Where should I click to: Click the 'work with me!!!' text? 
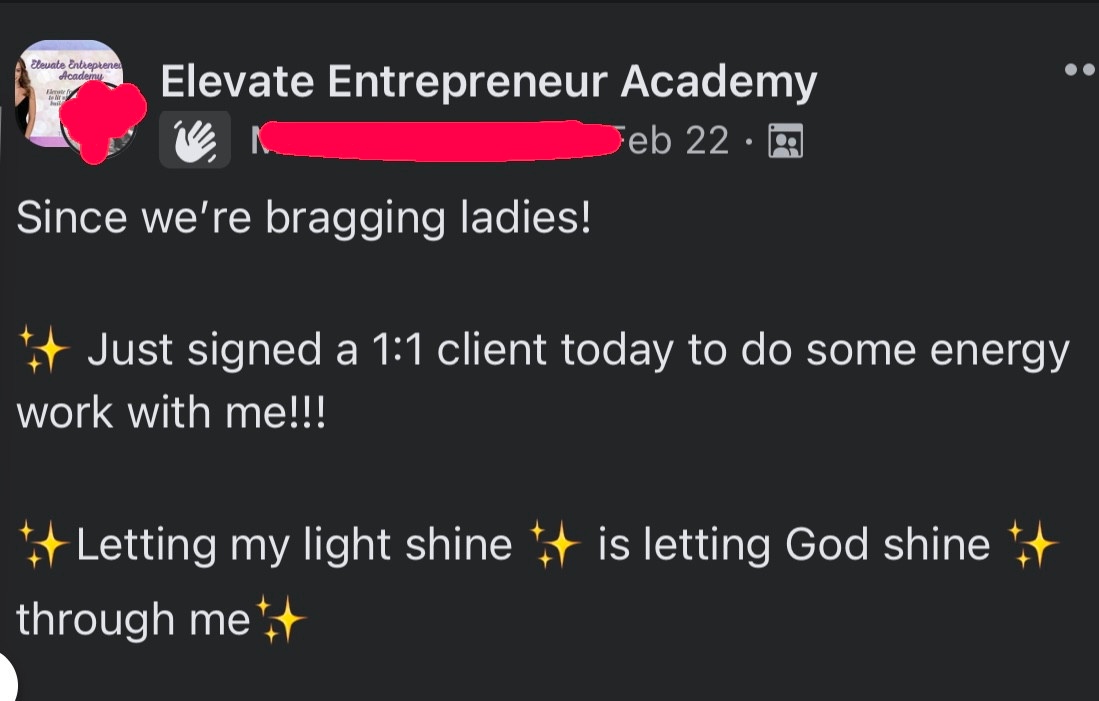[x=170, y=414]
